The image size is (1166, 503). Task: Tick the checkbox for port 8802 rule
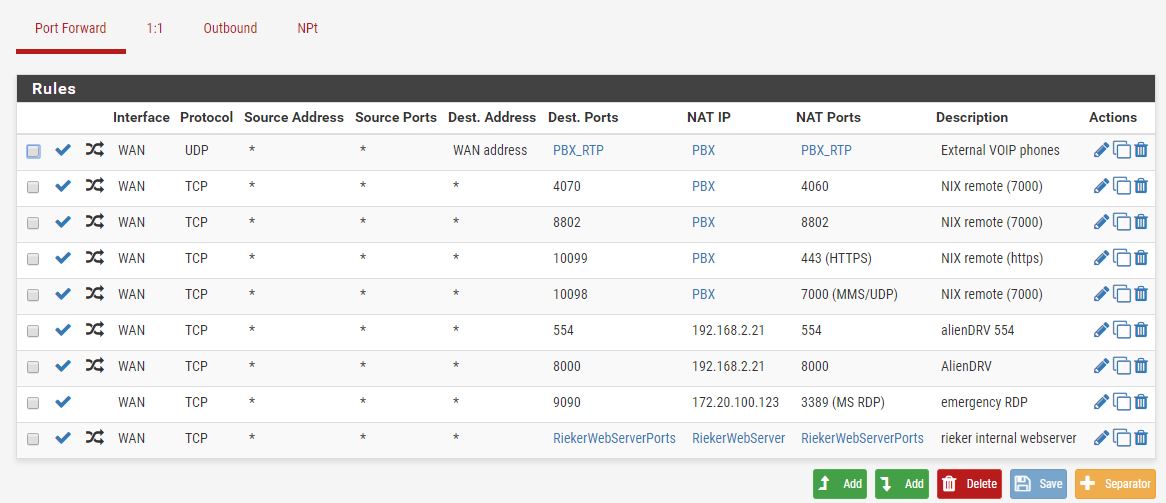[33, 223]
